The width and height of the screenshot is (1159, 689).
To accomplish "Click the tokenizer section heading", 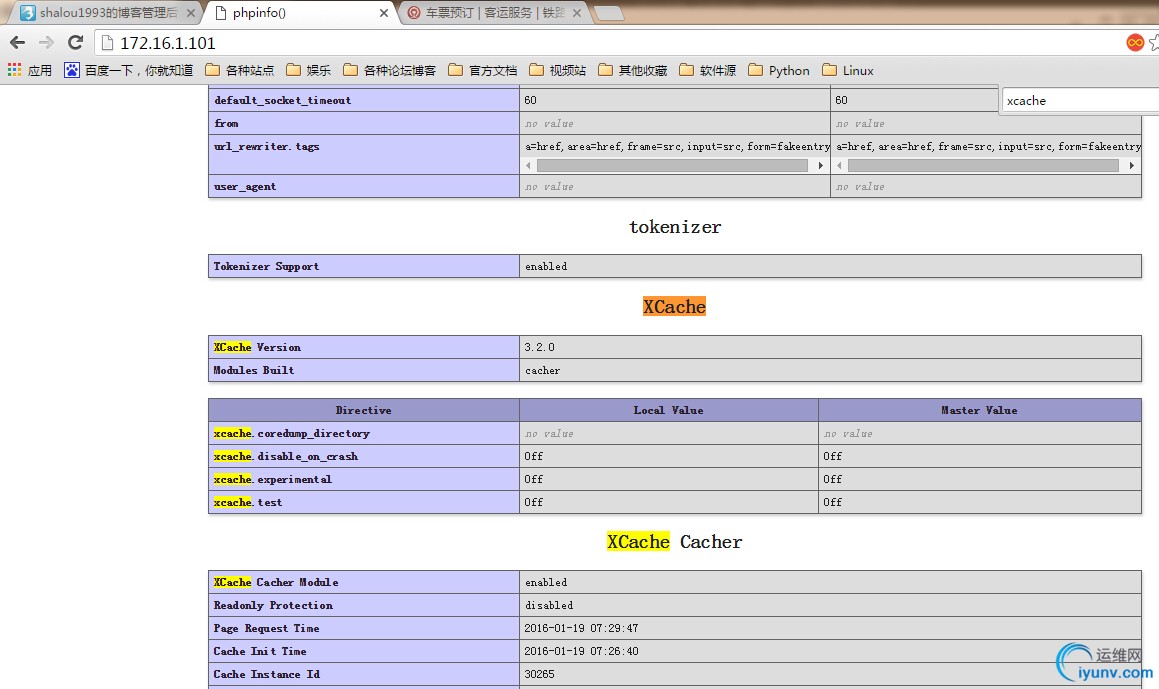I will [675, 227].
